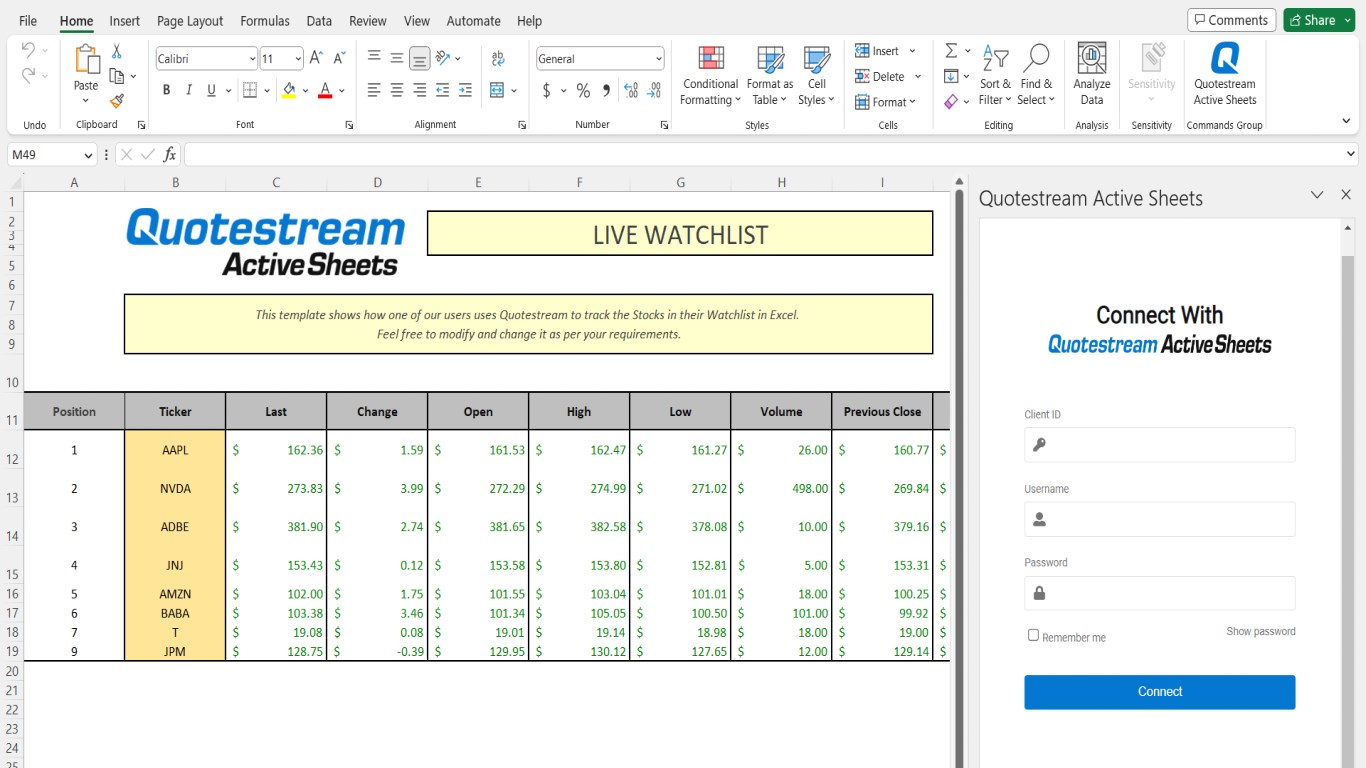Viewport: 1366px width, 768px height.
Task: Switch to the Page Layout tab
Action: pyautogui.click(x=190, y=21)
